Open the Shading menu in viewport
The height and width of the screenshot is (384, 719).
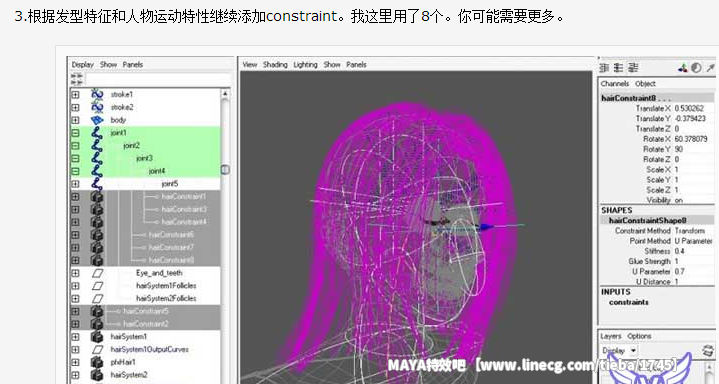(x=275, y=65)
